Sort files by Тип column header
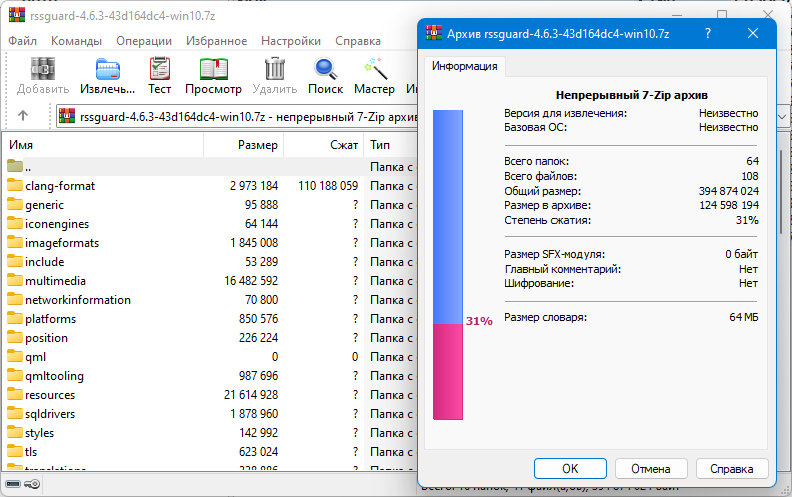The image size is (792, 497). (x=390, y=145)
